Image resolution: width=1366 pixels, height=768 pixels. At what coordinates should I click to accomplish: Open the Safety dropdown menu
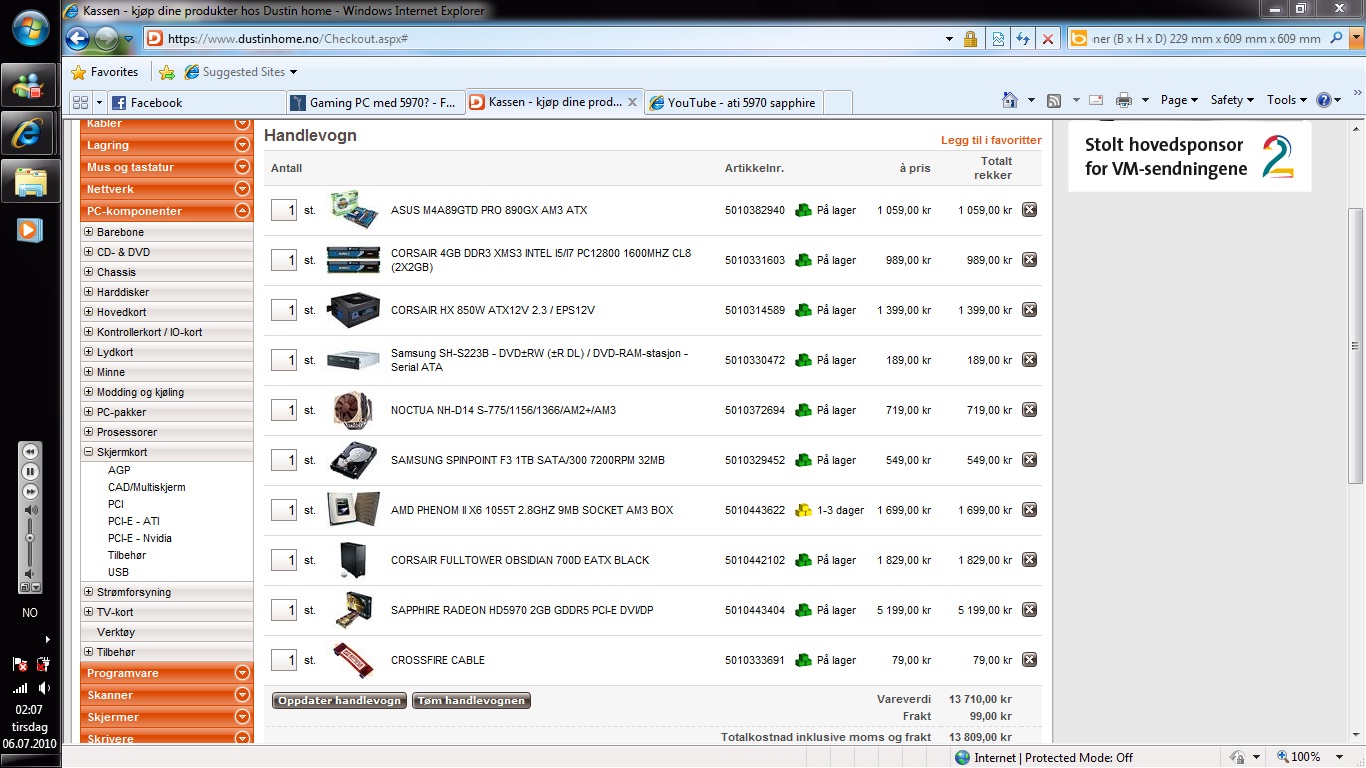(1233, 100)
